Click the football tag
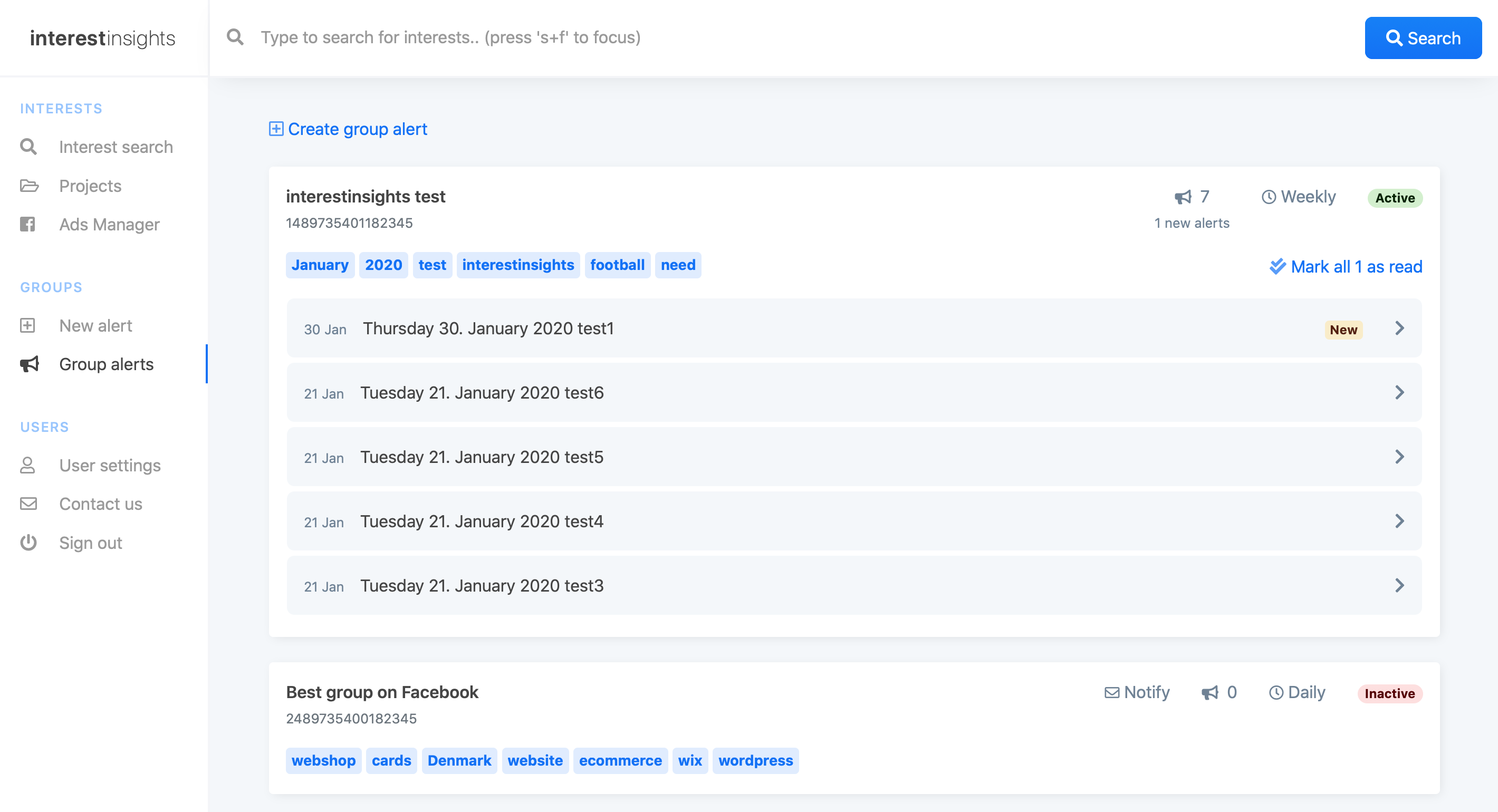The height and width of the screenshot is (812, 1498). click(617, 265)
